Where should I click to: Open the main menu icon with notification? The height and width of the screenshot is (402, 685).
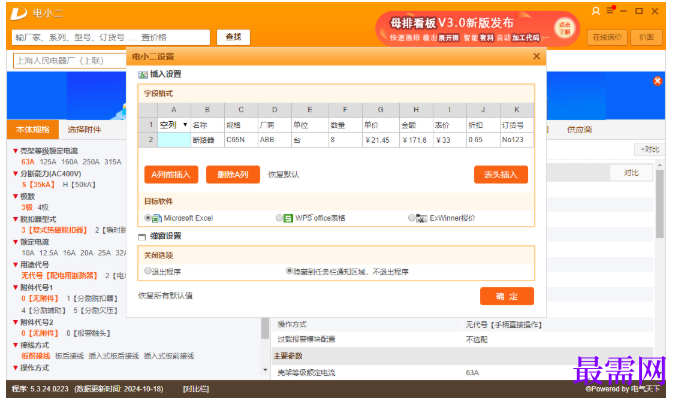[x=610, y=11]
